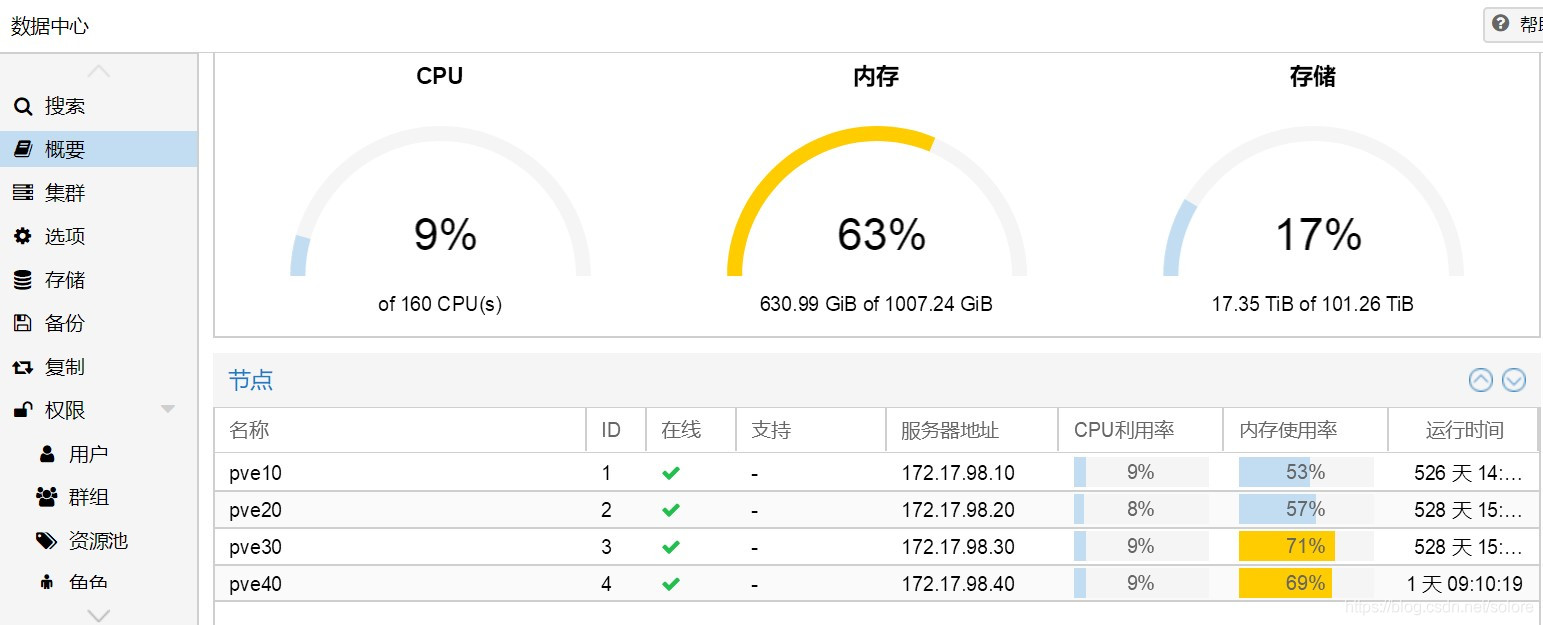1543x625 pixels.
Task: Sort by the 在线 column header
Action: point(691,430)
